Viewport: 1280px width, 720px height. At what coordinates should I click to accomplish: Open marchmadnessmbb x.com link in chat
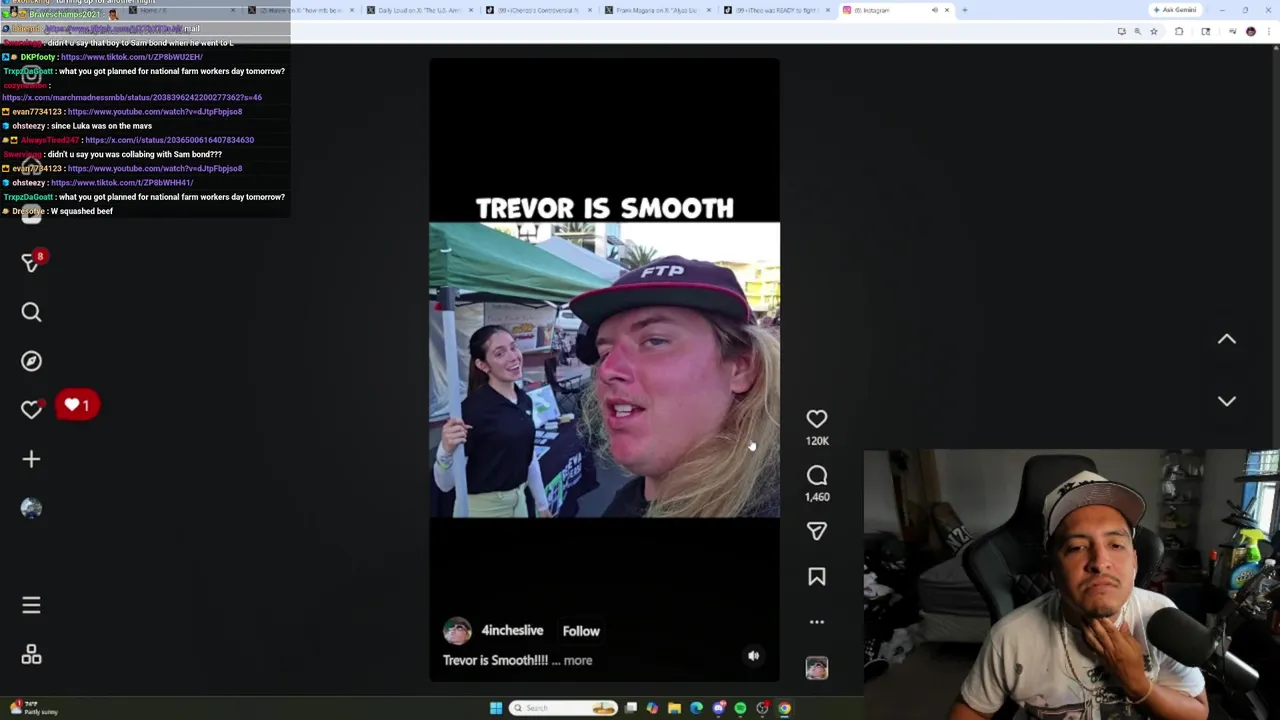132,97
